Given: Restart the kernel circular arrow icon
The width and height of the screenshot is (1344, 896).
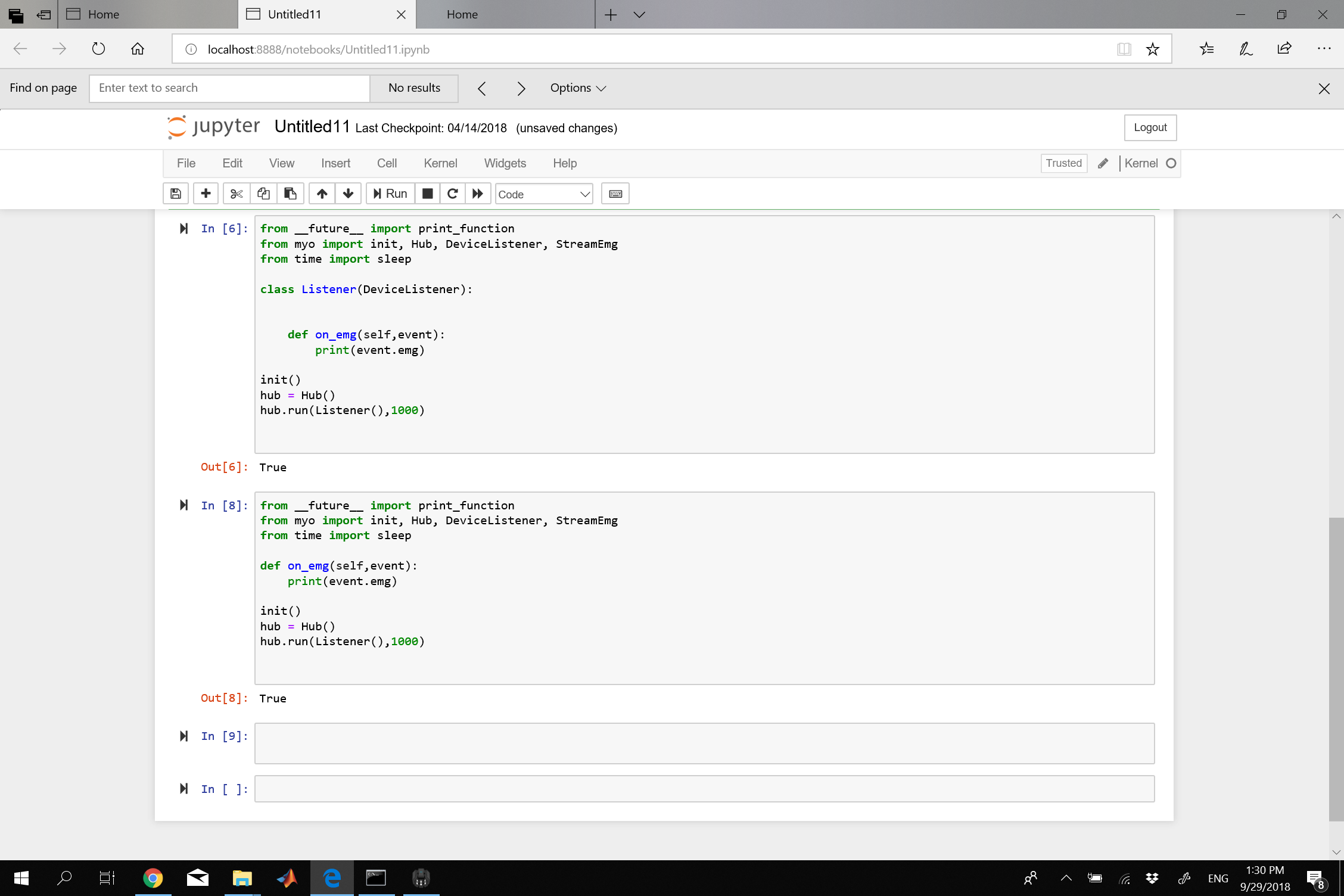Looking at the screenshot, I should [x=453, y=194].
